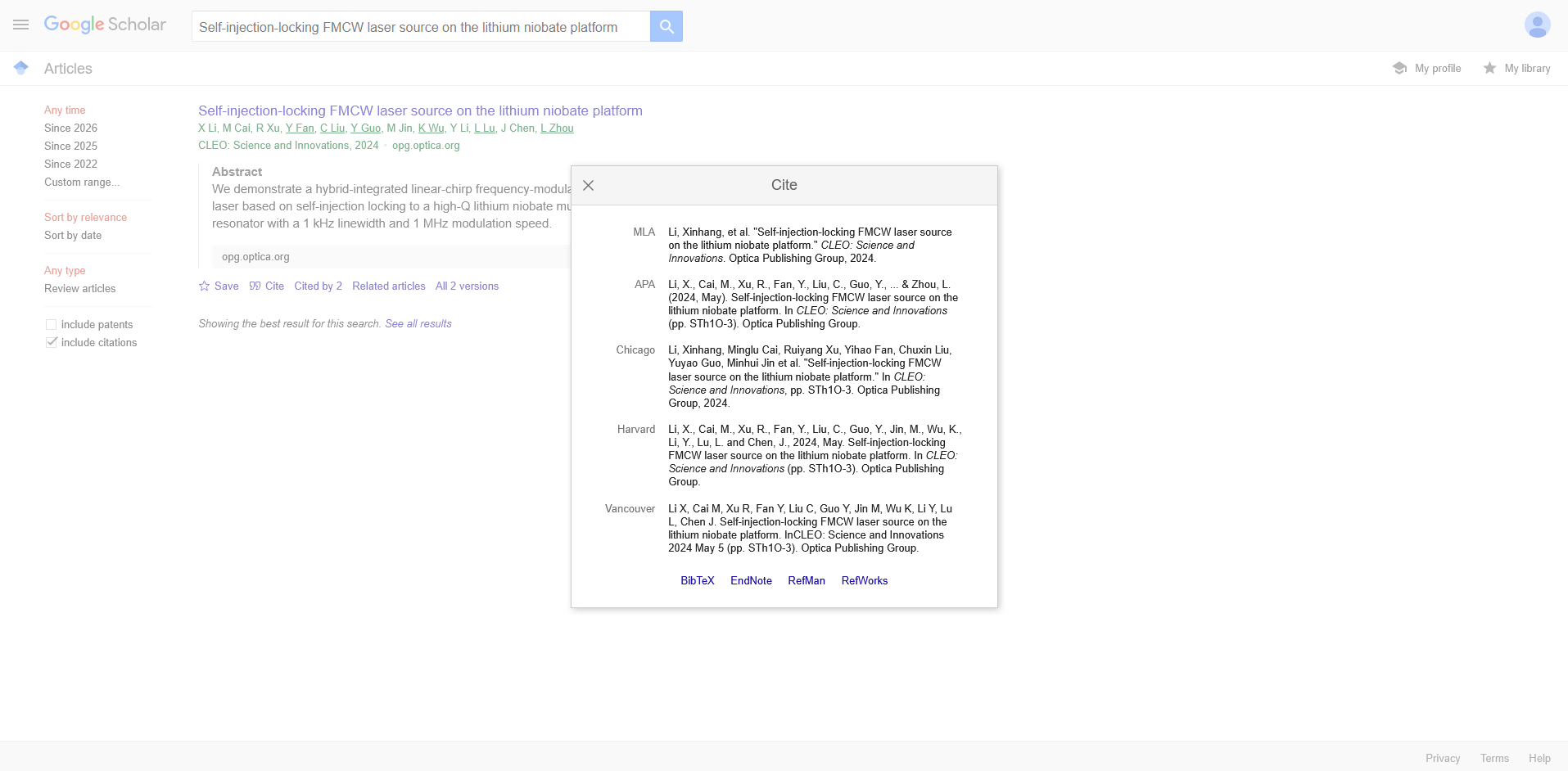Click the My profile icon

tap(1399, 68)
